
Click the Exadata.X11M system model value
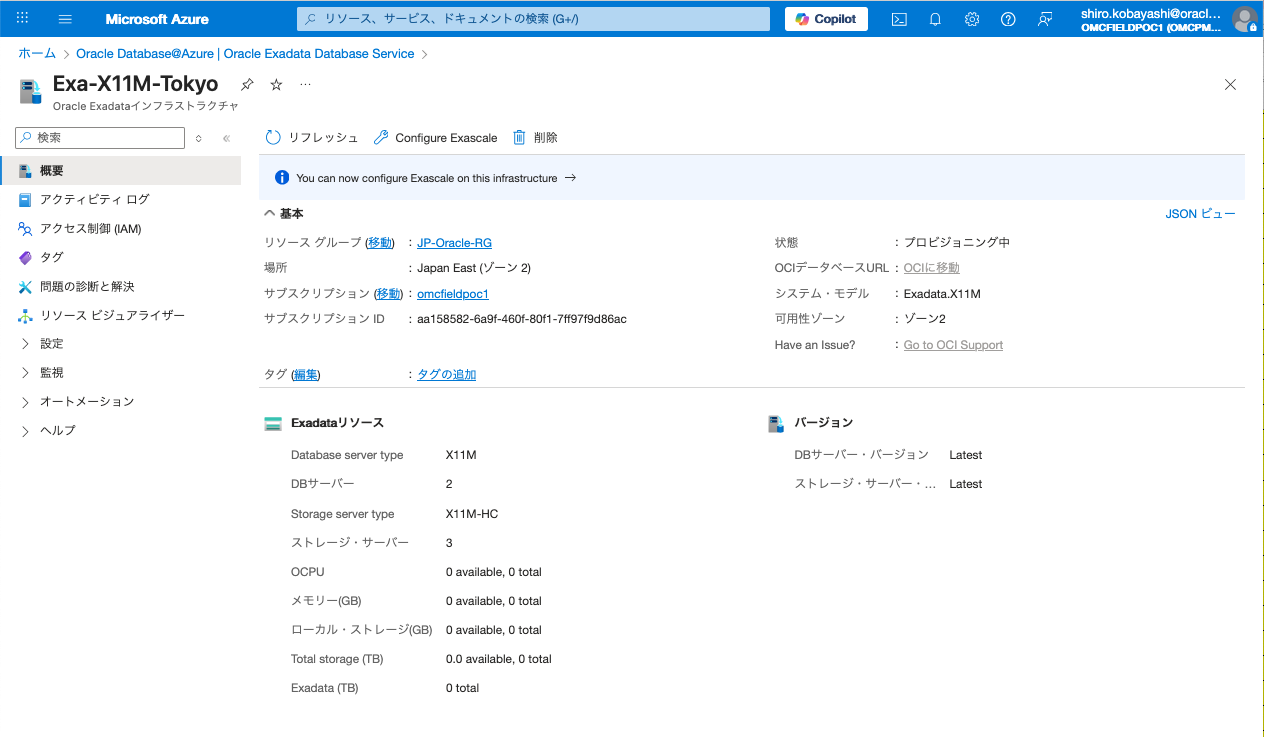(942, 294)
